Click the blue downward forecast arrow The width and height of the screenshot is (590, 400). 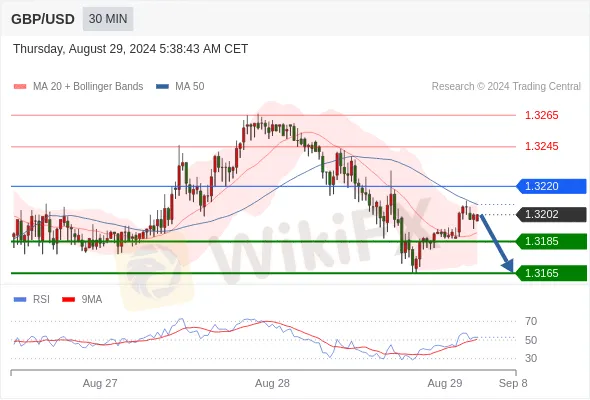tap(497, 243)
